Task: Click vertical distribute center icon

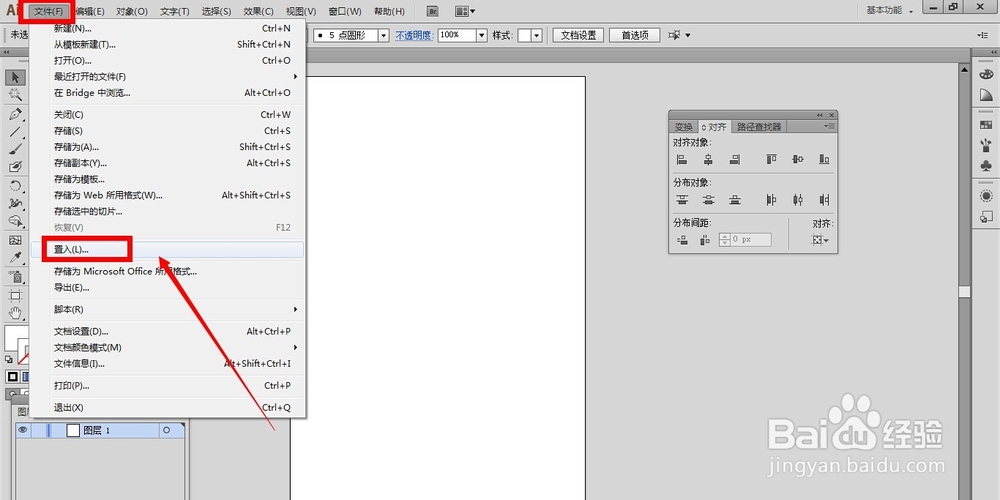Action: tap(708, 200)
